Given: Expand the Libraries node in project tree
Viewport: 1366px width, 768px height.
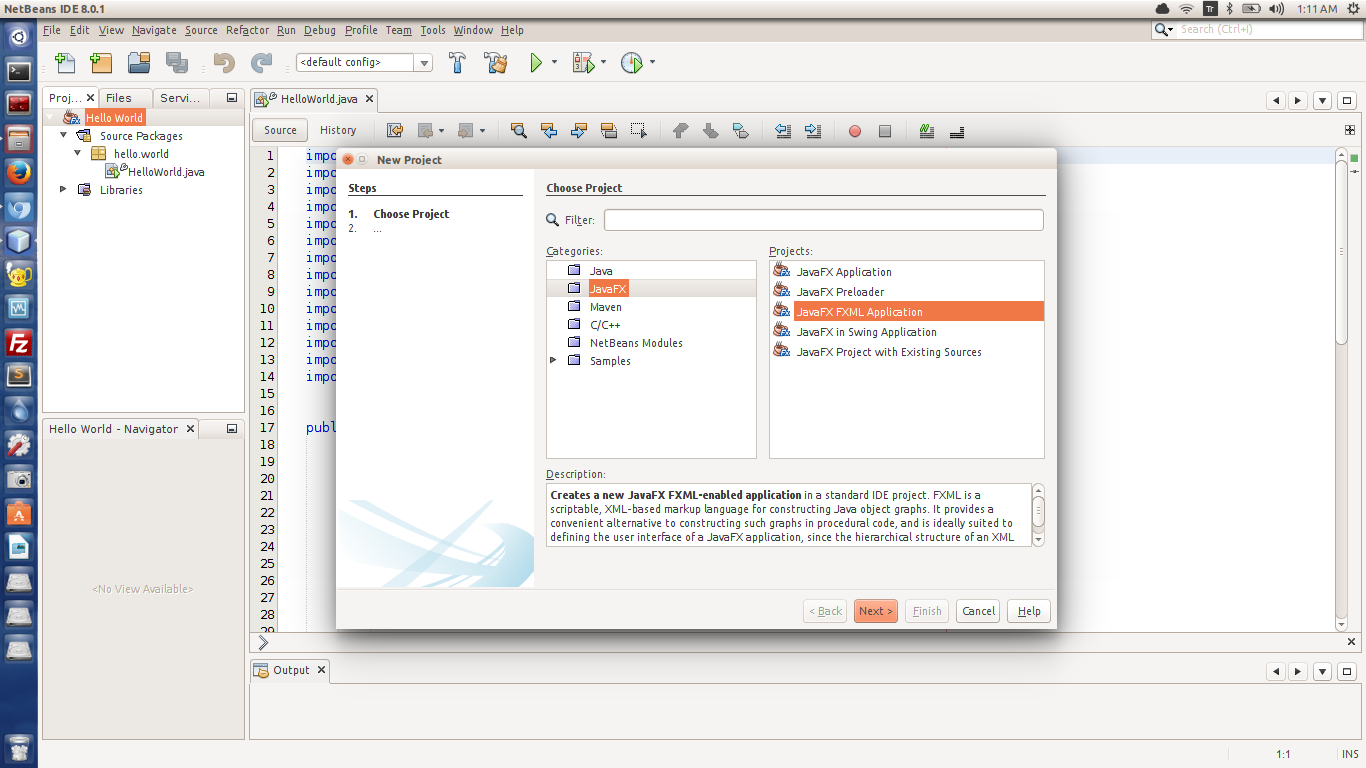Looking at the screenshot, I should 64,189.
